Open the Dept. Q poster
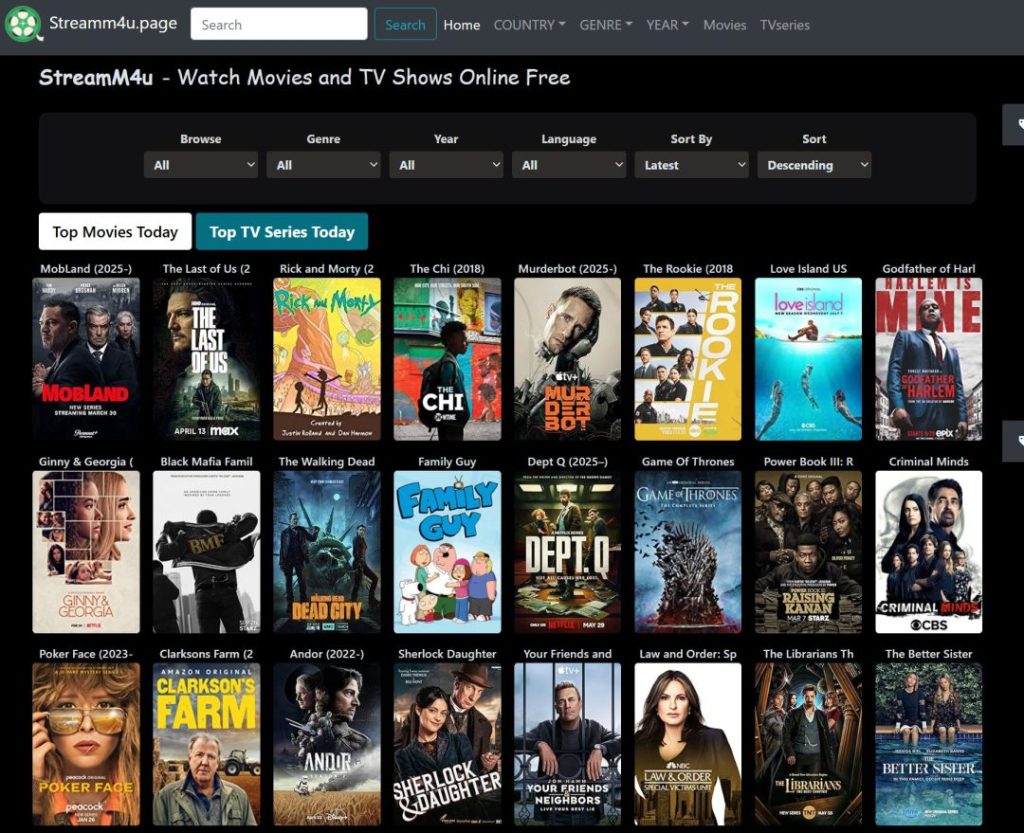Screen dimensions: 1024x833 coord(568,552)
